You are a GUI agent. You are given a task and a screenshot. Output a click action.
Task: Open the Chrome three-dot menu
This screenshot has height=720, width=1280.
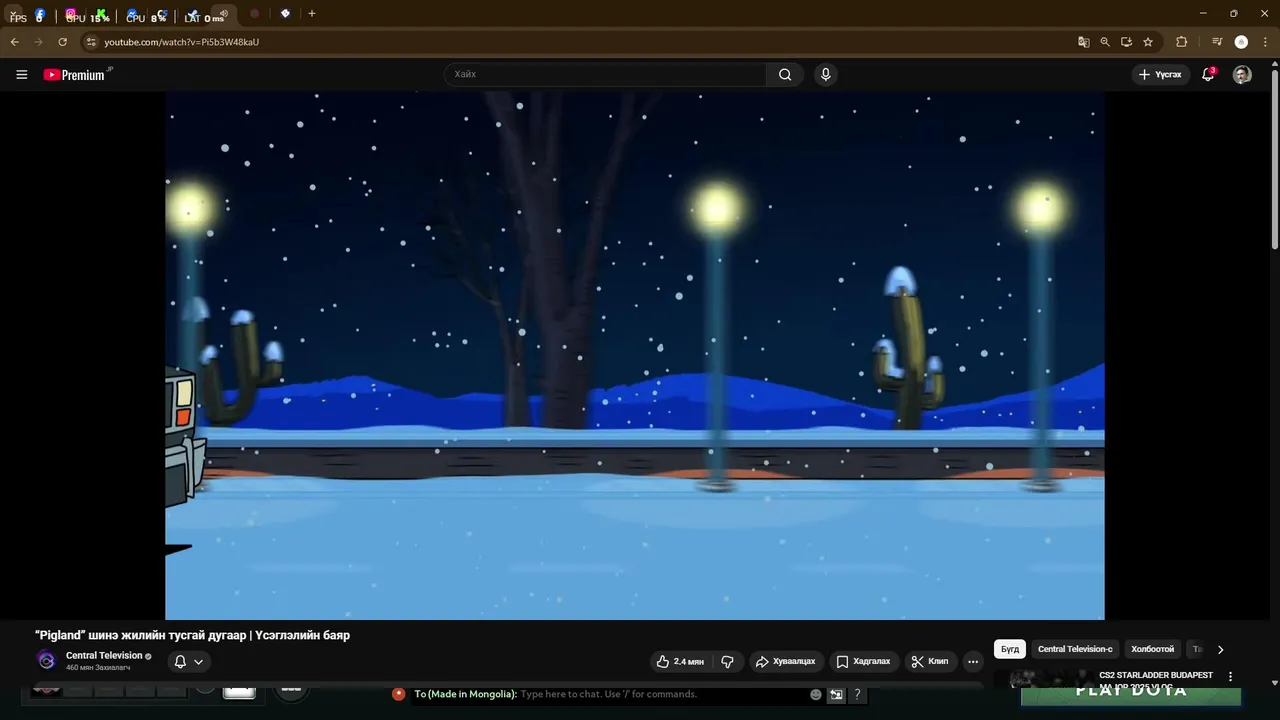pyautogui.click(x=1266, y=42)
